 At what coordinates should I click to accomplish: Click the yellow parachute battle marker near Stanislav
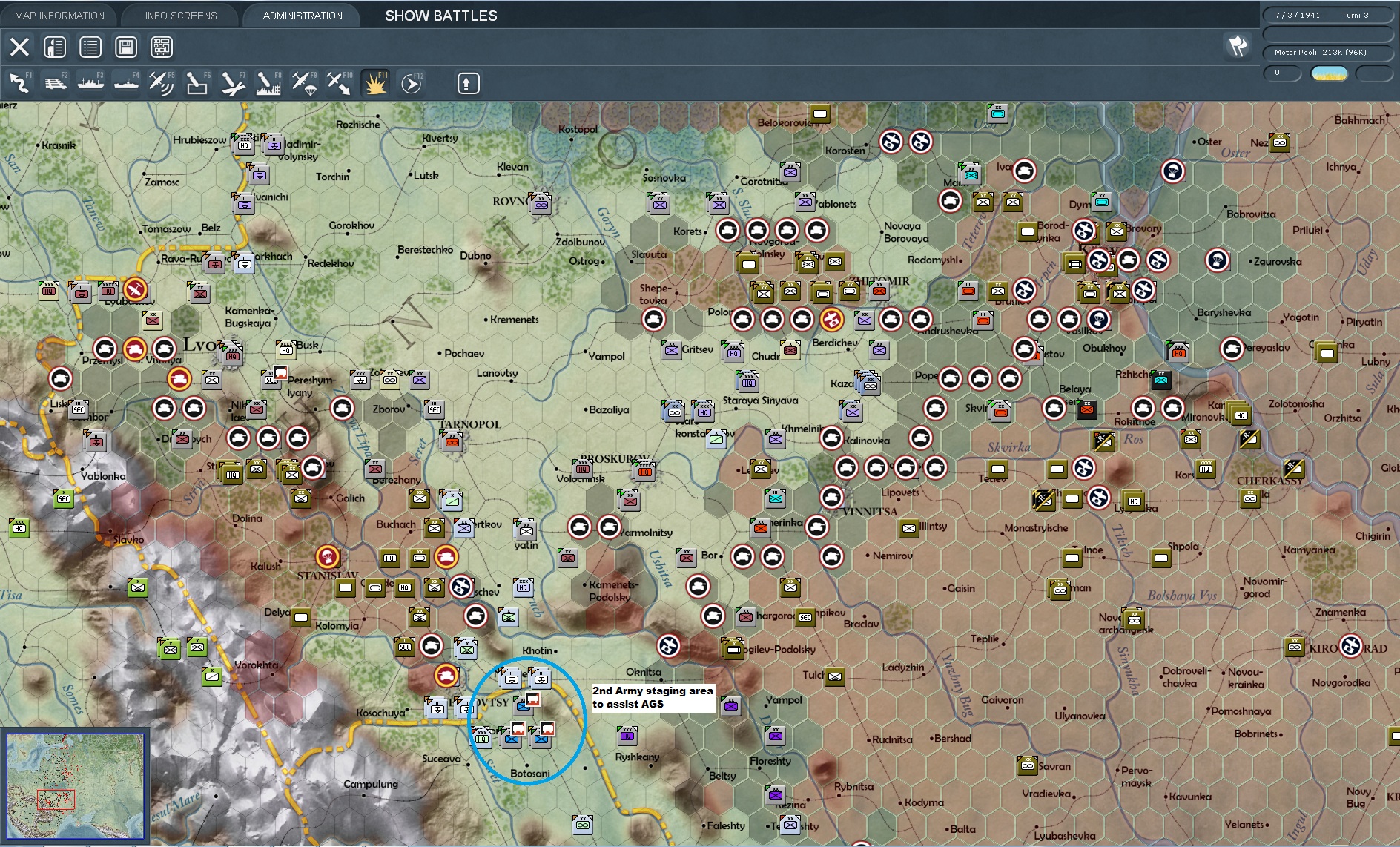click(327, 556)
